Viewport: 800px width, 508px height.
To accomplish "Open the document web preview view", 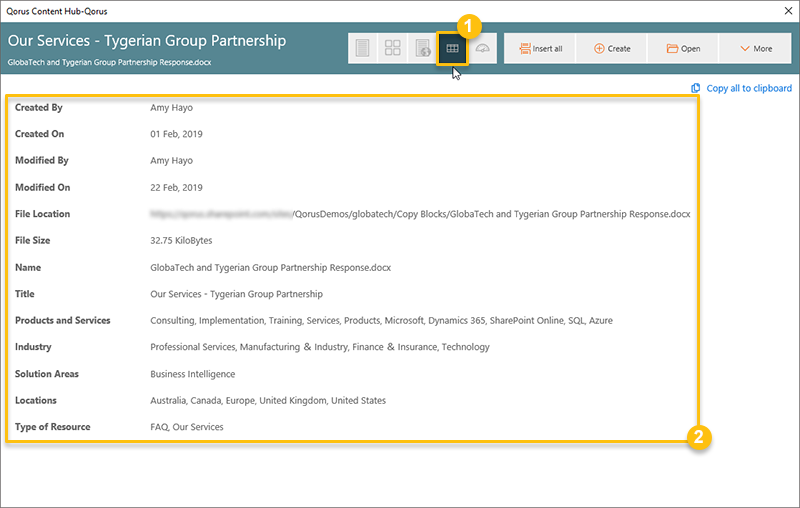I will [x=422, y=48].
